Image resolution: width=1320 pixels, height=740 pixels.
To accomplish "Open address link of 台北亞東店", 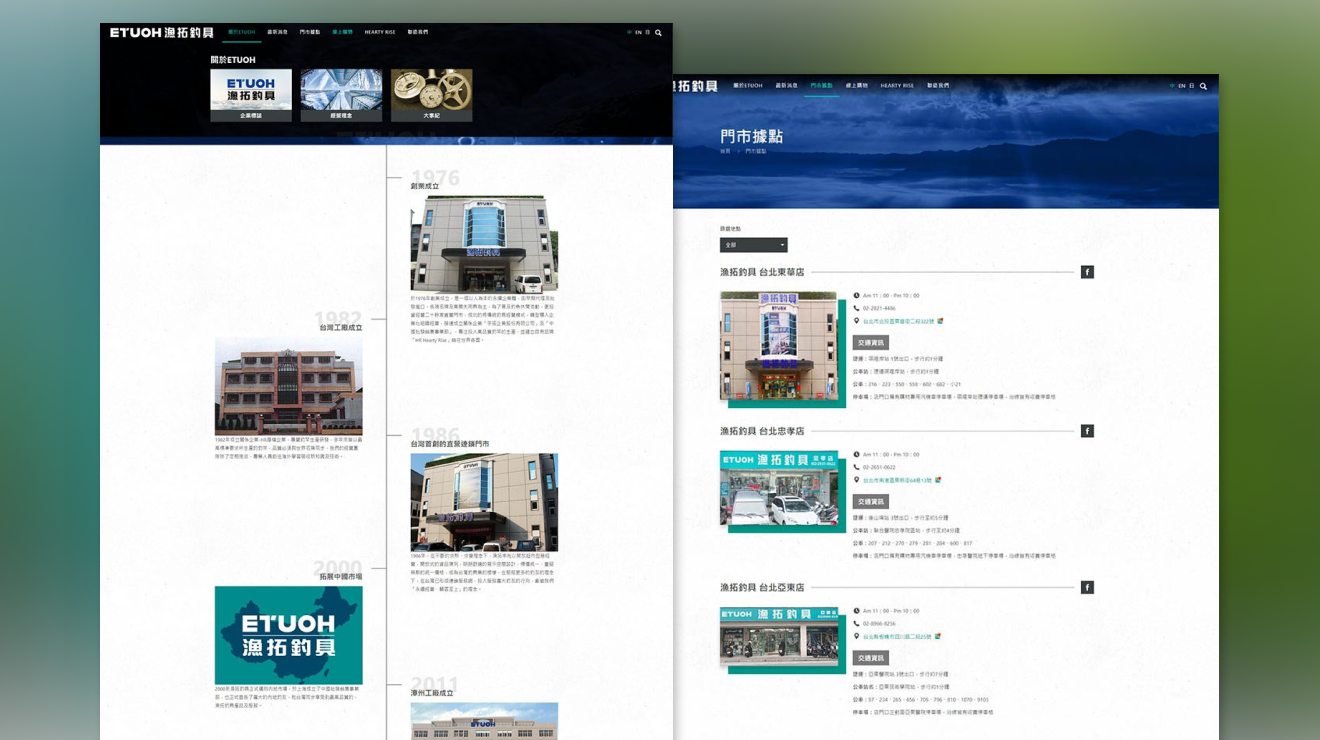I will coord(898,636).
